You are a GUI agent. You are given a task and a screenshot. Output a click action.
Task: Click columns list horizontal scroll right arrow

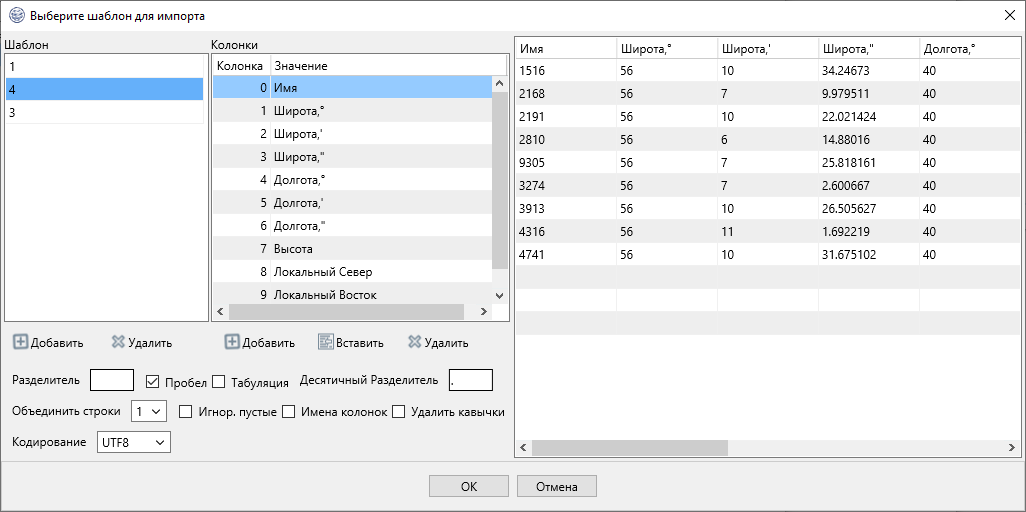484,312
